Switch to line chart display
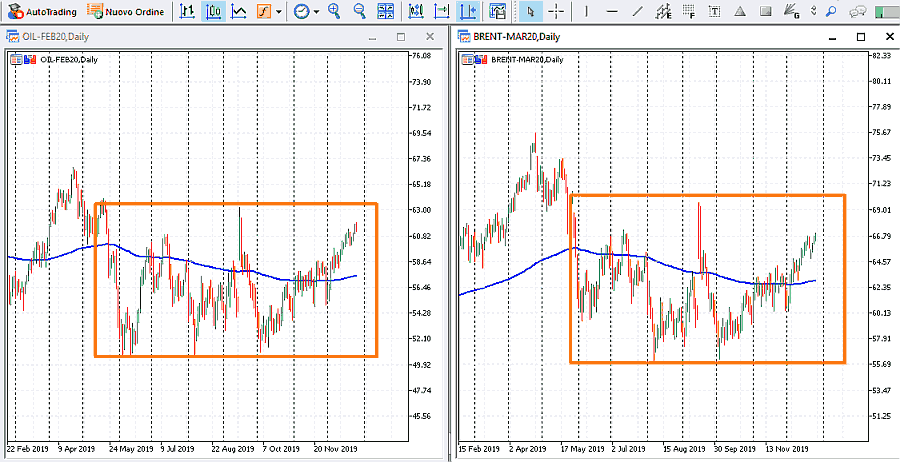The width and height of the screenshot is (900, 462). pyautogui.click(x=240, y=12)
